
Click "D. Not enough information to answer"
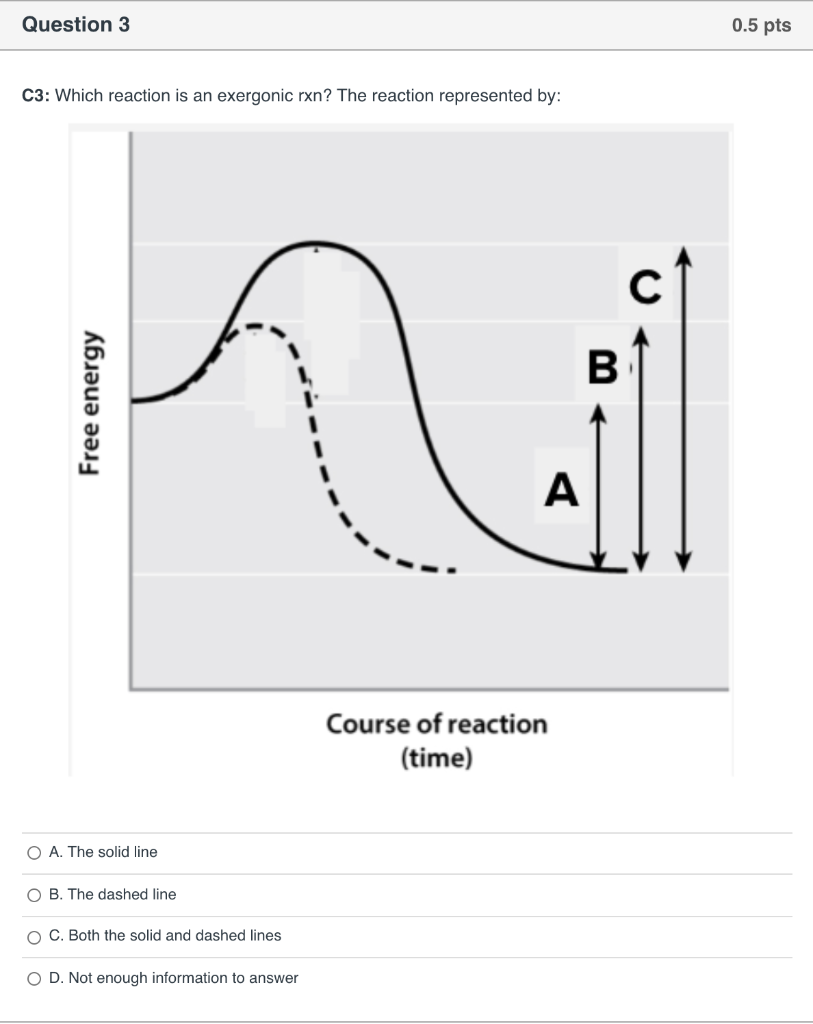(173, 978)
